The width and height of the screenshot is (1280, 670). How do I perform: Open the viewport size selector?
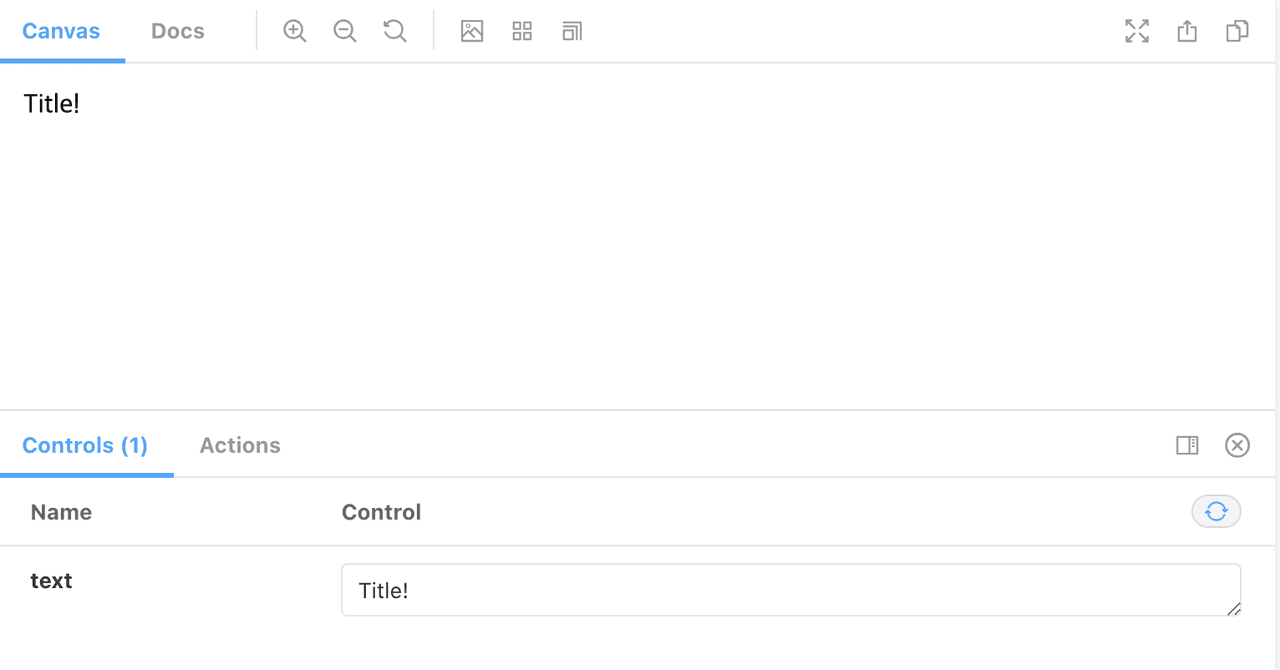click(572, 31)
